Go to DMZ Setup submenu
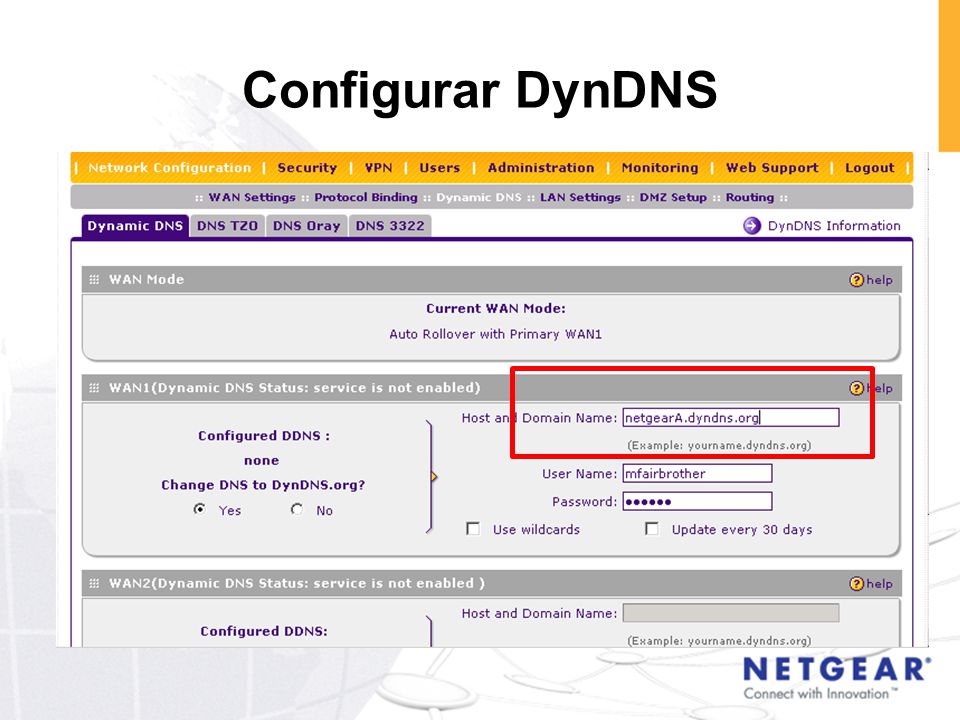This screenshot has height=720, width=960. tap(673, 197)
